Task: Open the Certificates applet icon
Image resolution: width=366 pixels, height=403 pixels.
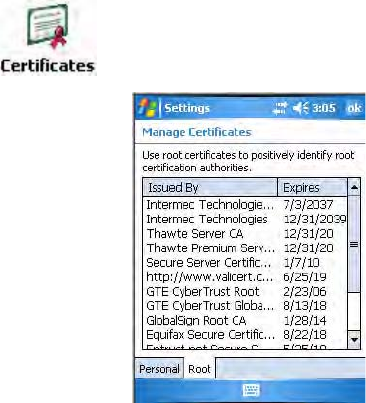Action: (x=48, y=37)
